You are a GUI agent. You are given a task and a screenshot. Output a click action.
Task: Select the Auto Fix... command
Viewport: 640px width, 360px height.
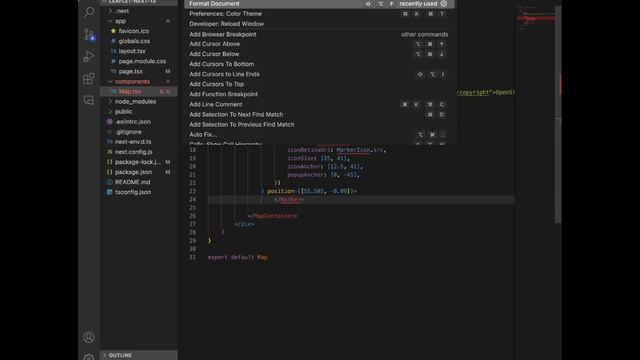tap(319, 135)
